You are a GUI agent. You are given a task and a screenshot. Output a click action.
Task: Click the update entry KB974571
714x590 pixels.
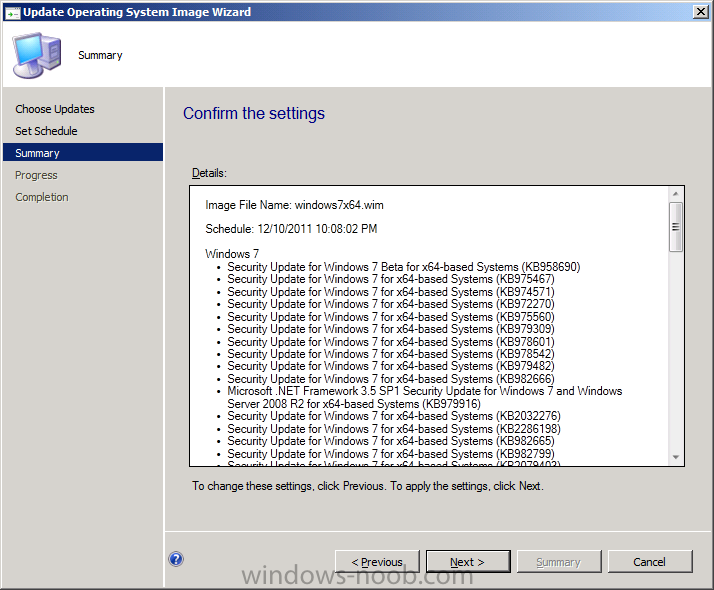pyautogui.click(x=391, y=292)
